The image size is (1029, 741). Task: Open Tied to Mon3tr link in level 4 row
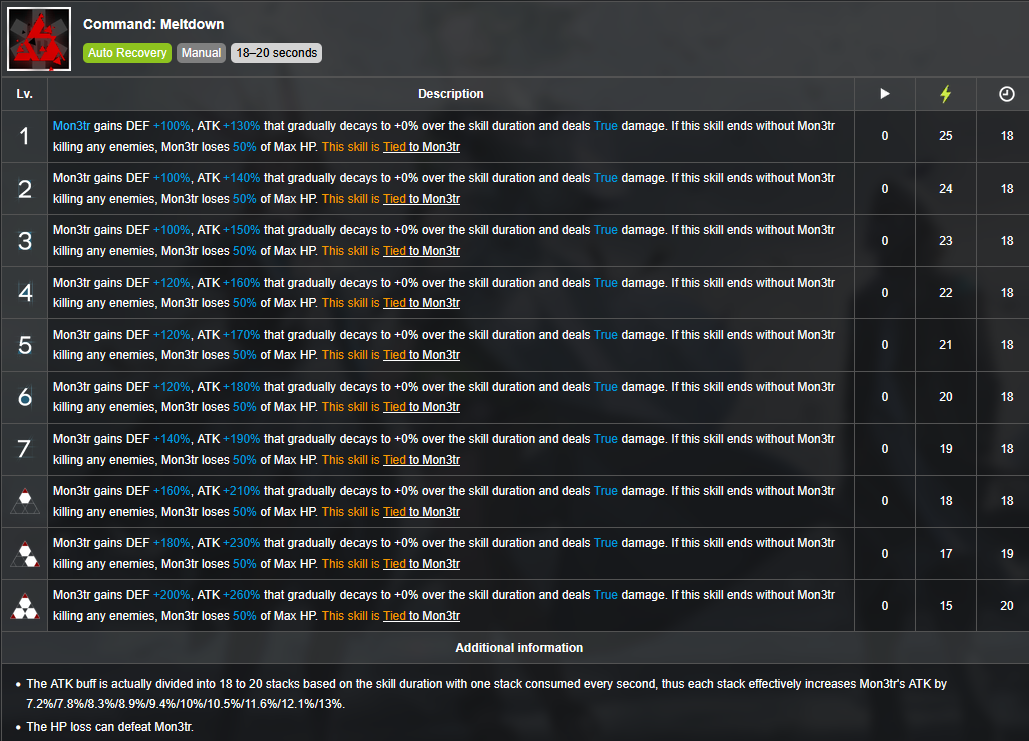(421, 303)
